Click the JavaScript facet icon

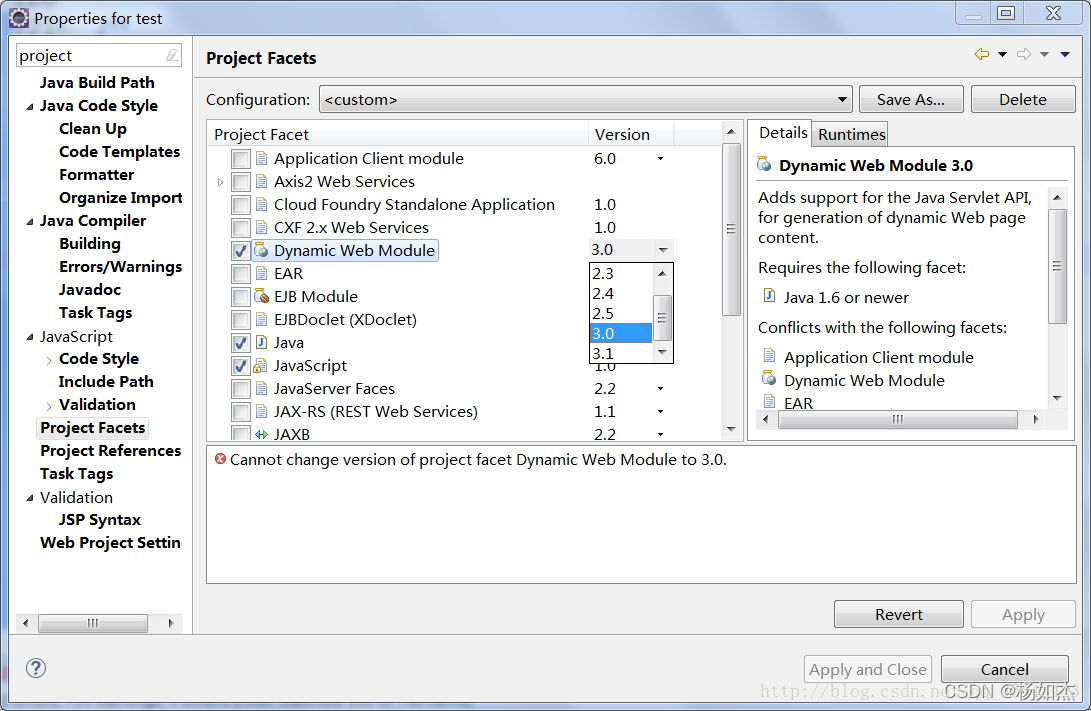pyautogui.click(x=261, y=365)
